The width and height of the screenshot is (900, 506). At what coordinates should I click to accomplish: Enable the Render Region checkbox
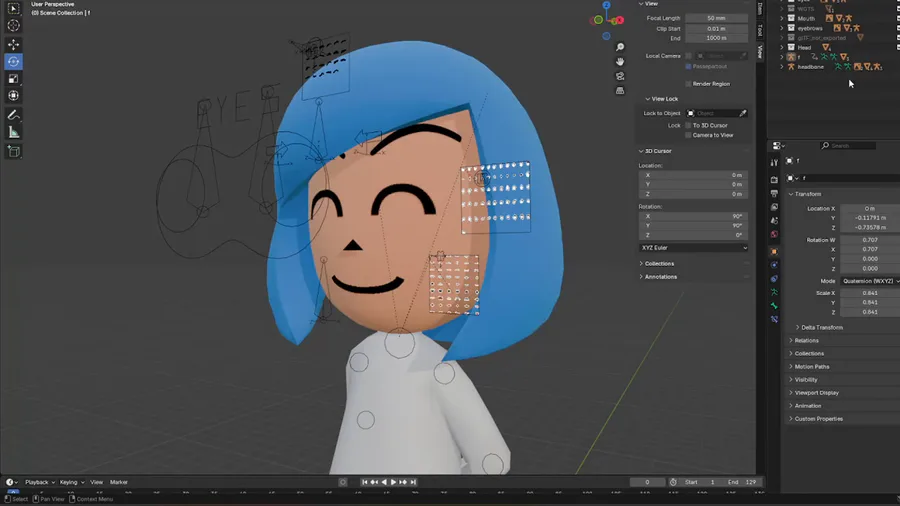688,84
